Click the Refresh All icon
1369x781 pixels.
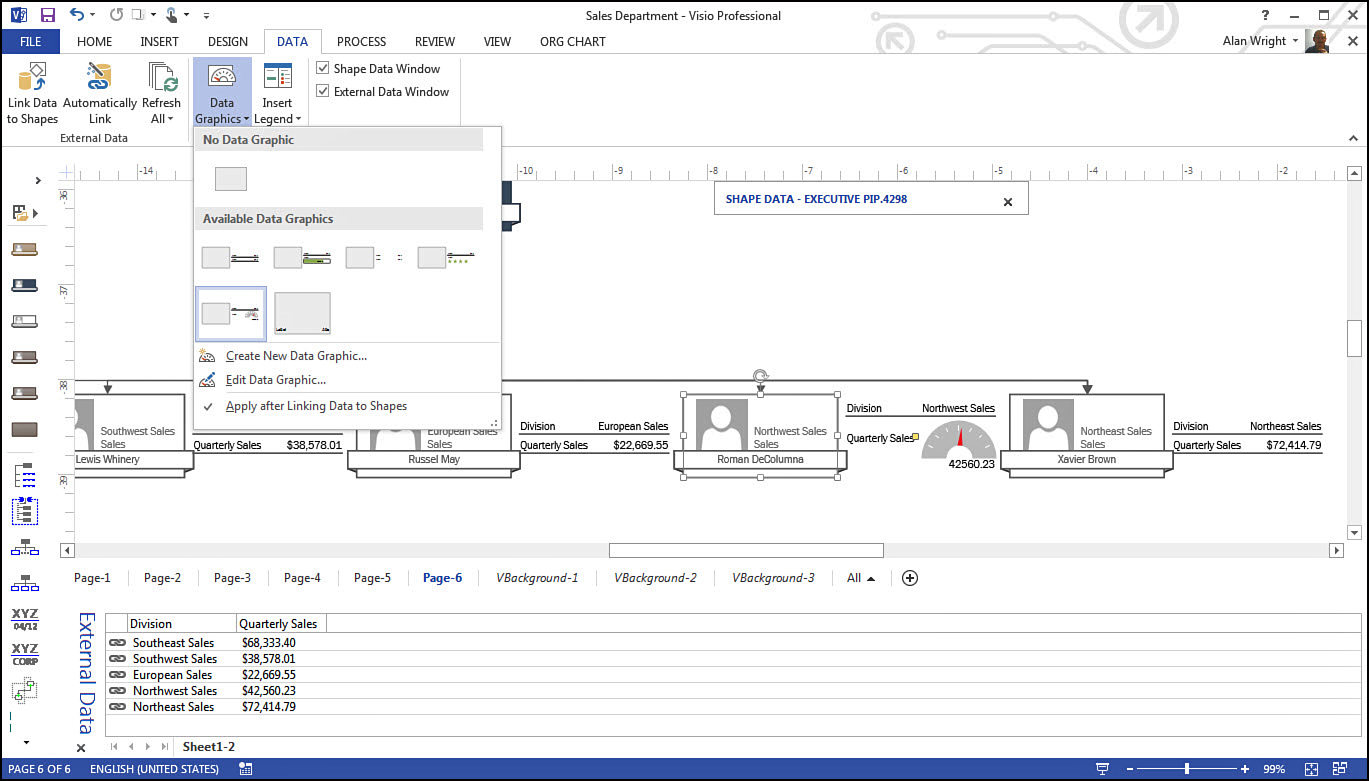click(161, 77)
